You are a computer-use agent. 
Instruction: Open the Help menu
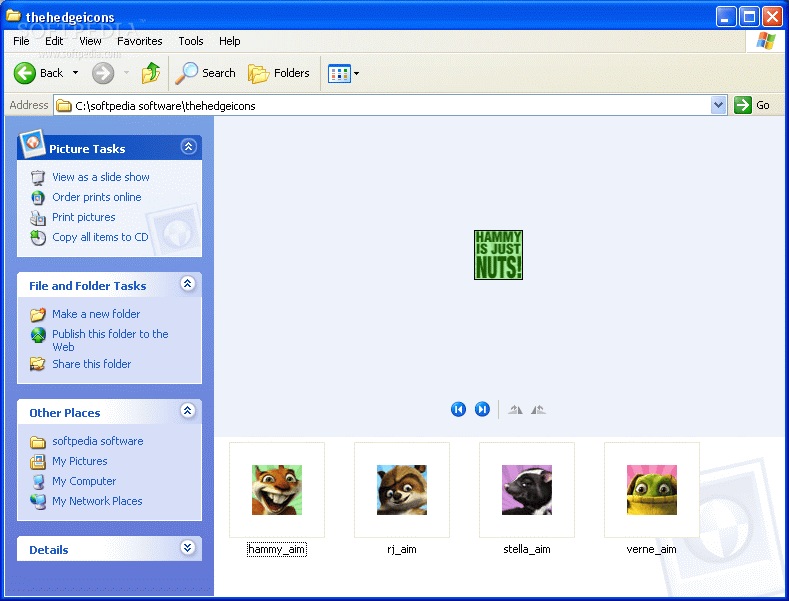229,41
